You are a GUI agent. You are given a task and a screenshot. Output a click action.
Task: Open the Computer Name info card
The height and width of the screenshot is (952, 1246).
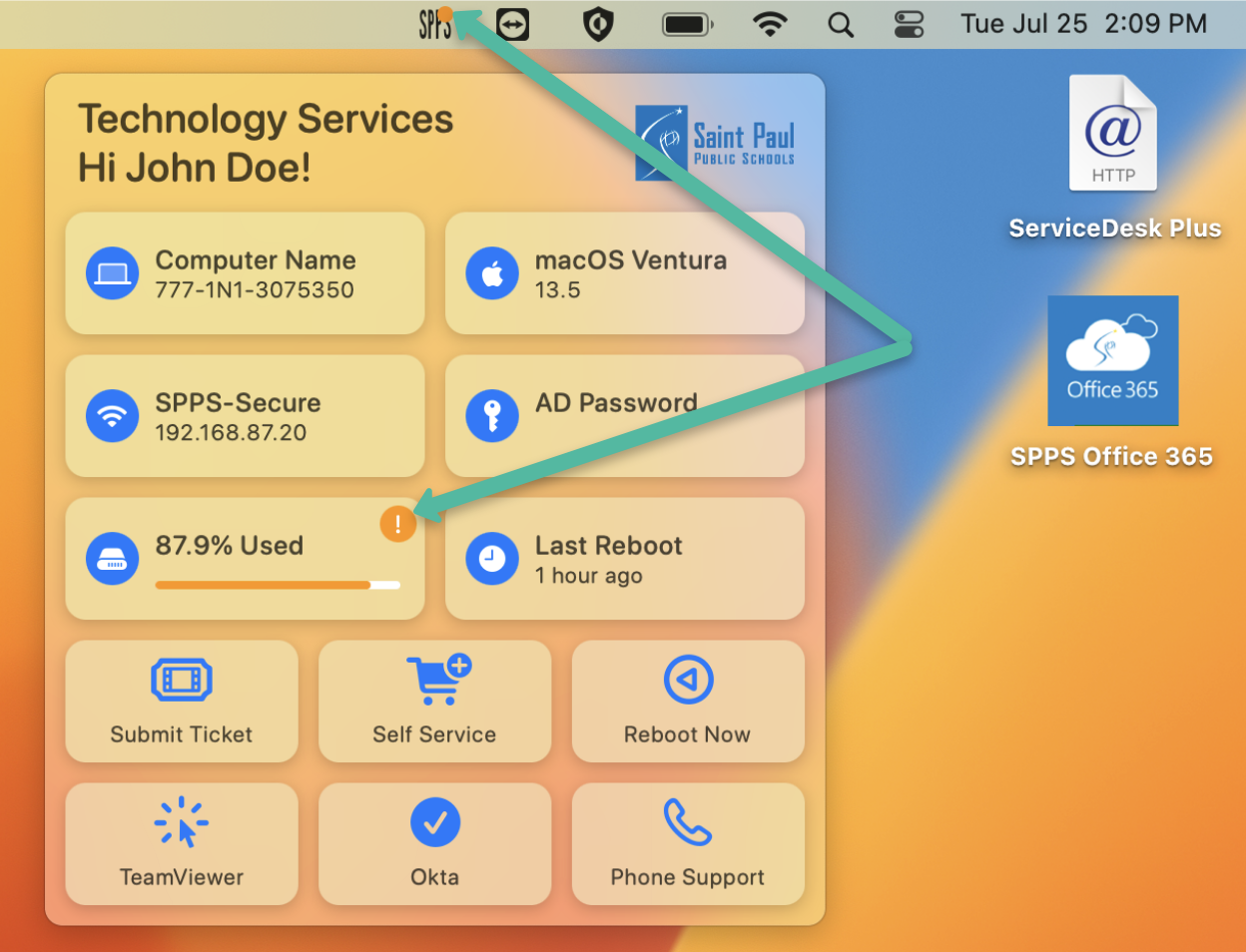pyautogui.click(x=245, y=273)
